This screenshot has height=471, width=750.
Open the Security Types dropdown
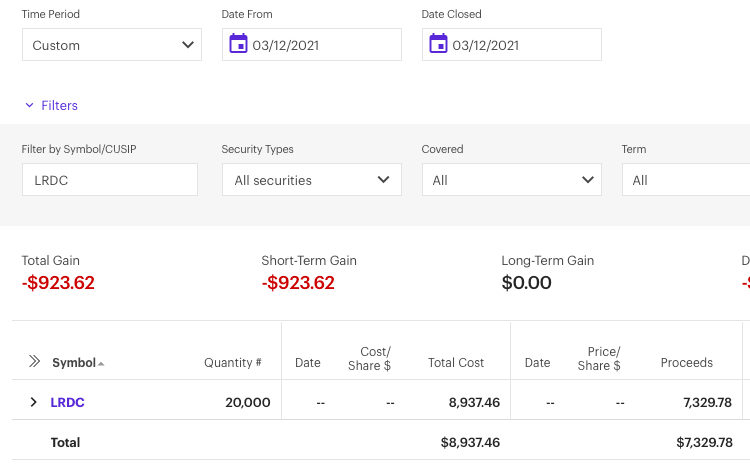311,180
